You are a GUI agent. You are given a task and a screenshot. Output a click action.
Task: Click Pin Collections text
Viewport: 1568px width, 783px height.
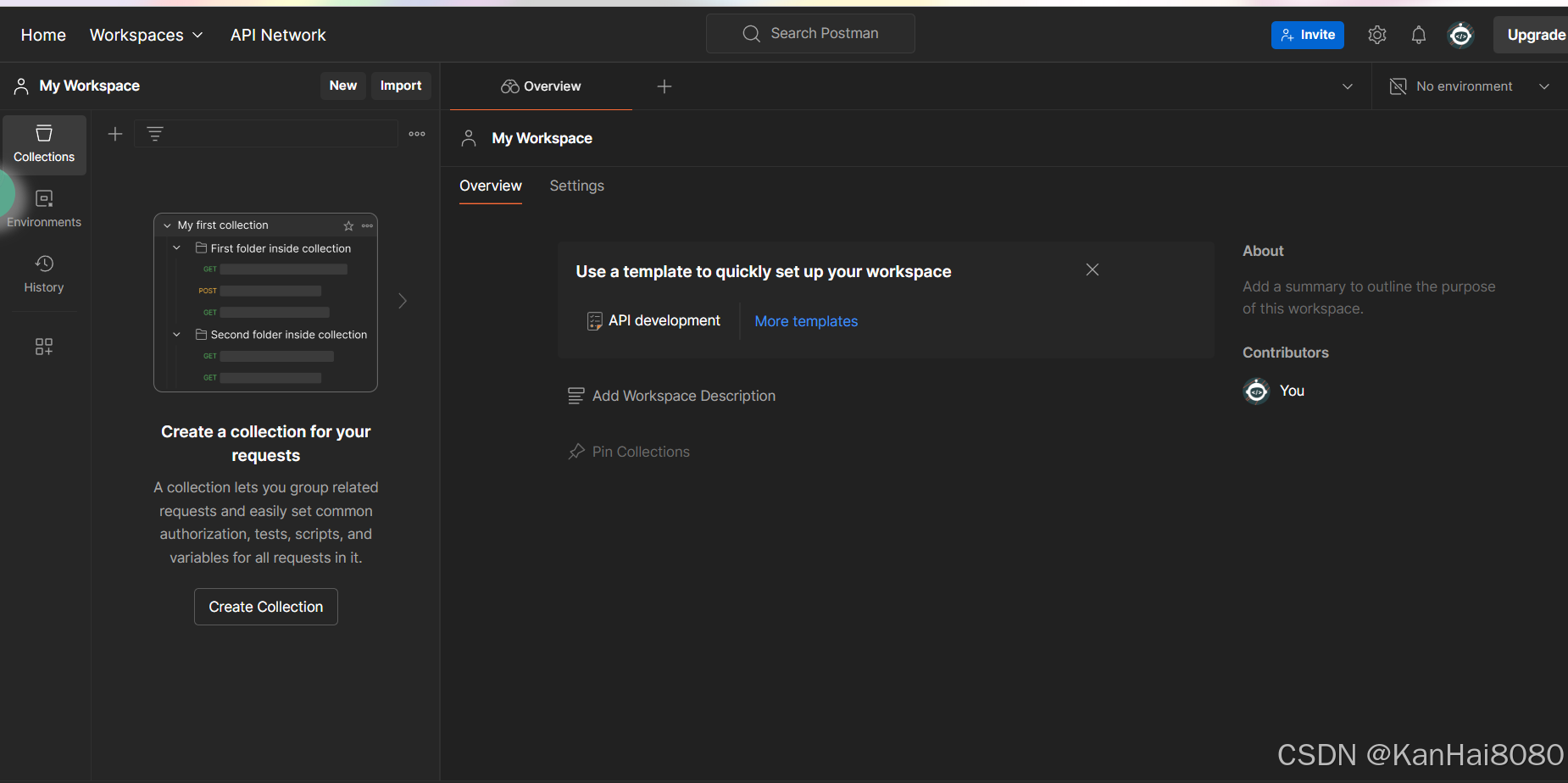coord(641,452)
